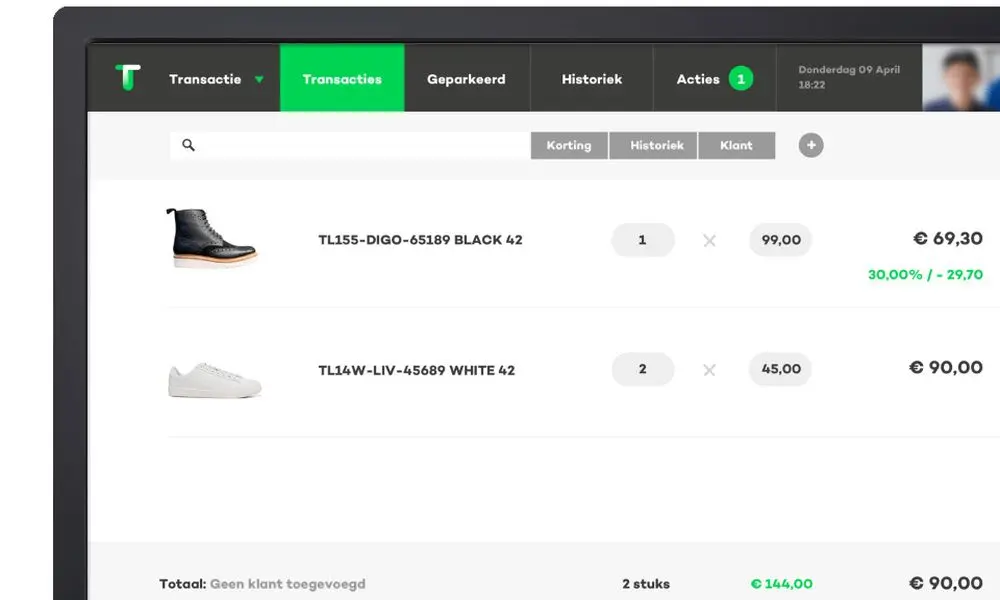Expand the Transactie dropdown arrow

click(259, 80)
